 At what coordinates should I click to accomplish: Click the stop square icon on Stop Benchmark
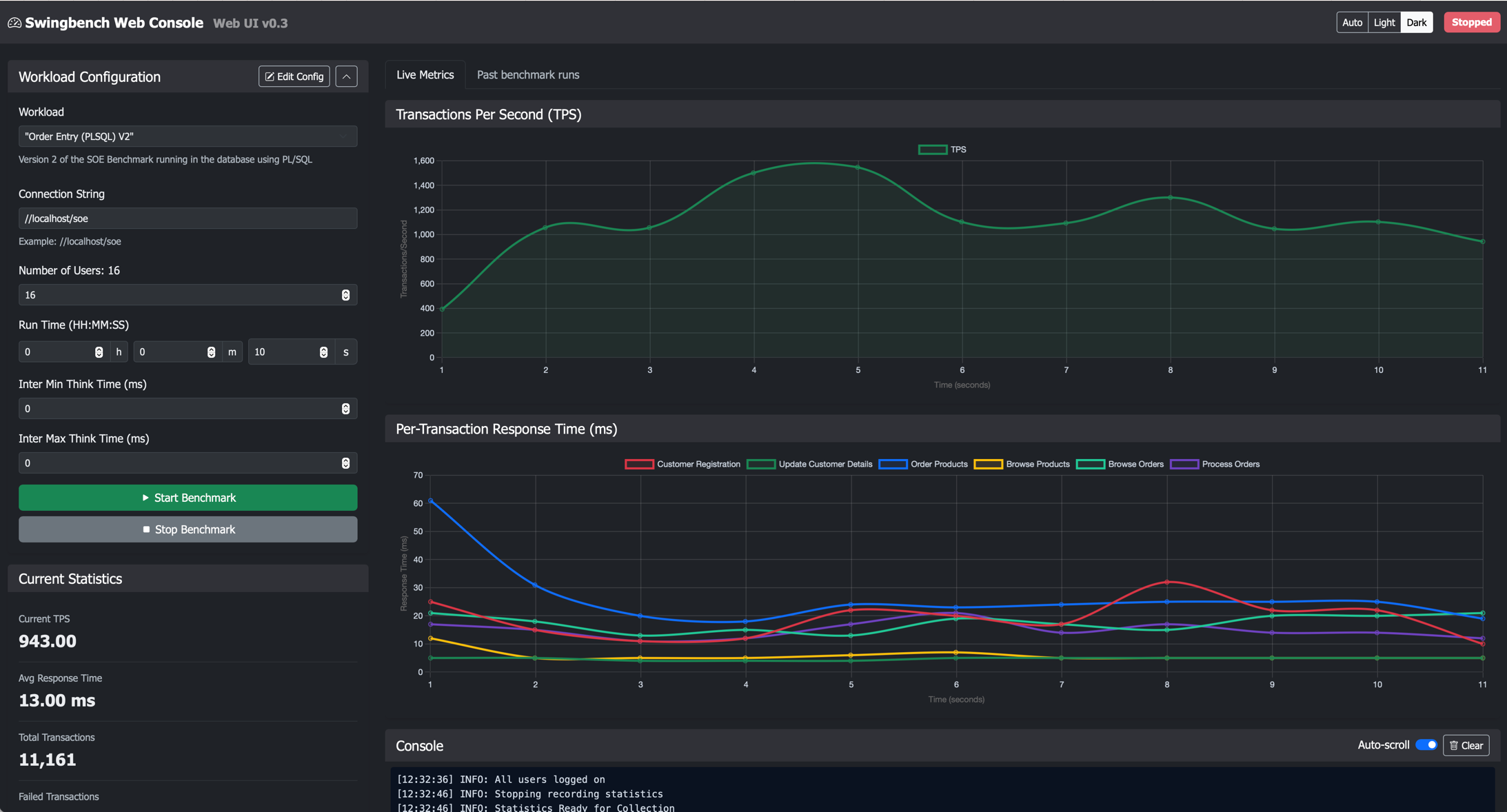pyautogui.click(x=145, y=529)
